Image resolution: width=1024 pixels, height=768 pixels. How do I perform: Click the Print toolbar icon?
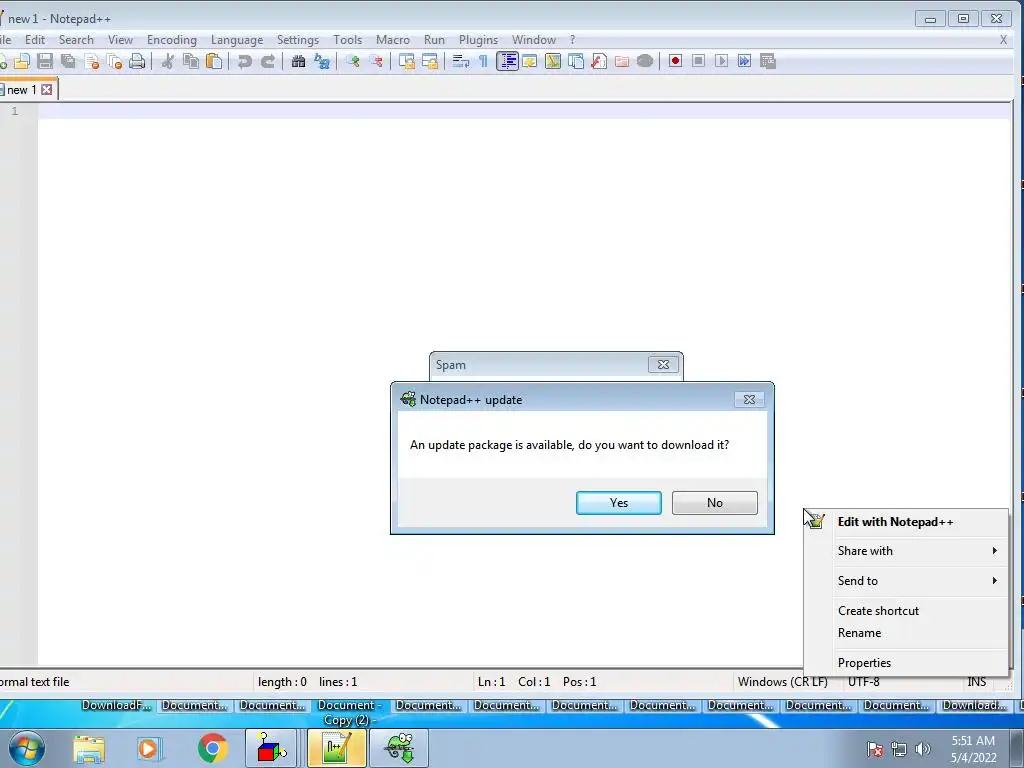point(137,61)
